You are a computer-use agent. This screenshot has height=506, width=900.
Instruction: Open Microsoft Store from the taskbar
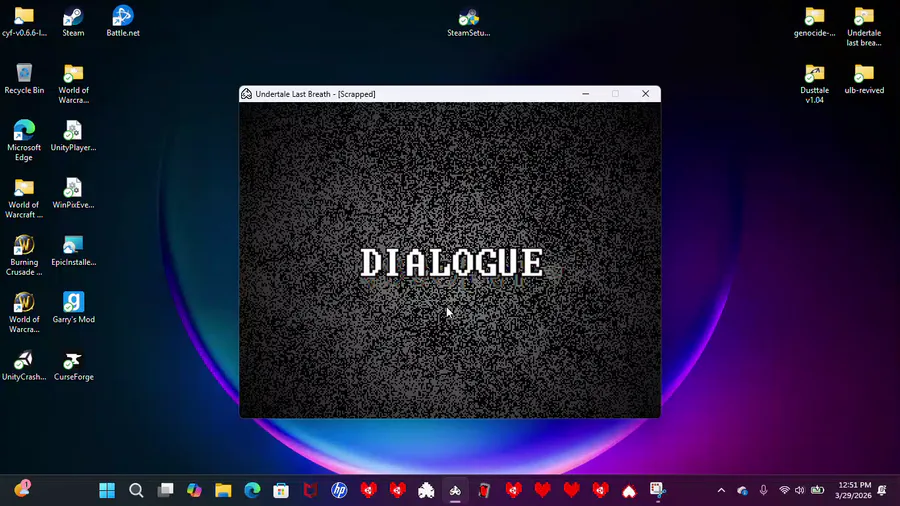(281, 491)
